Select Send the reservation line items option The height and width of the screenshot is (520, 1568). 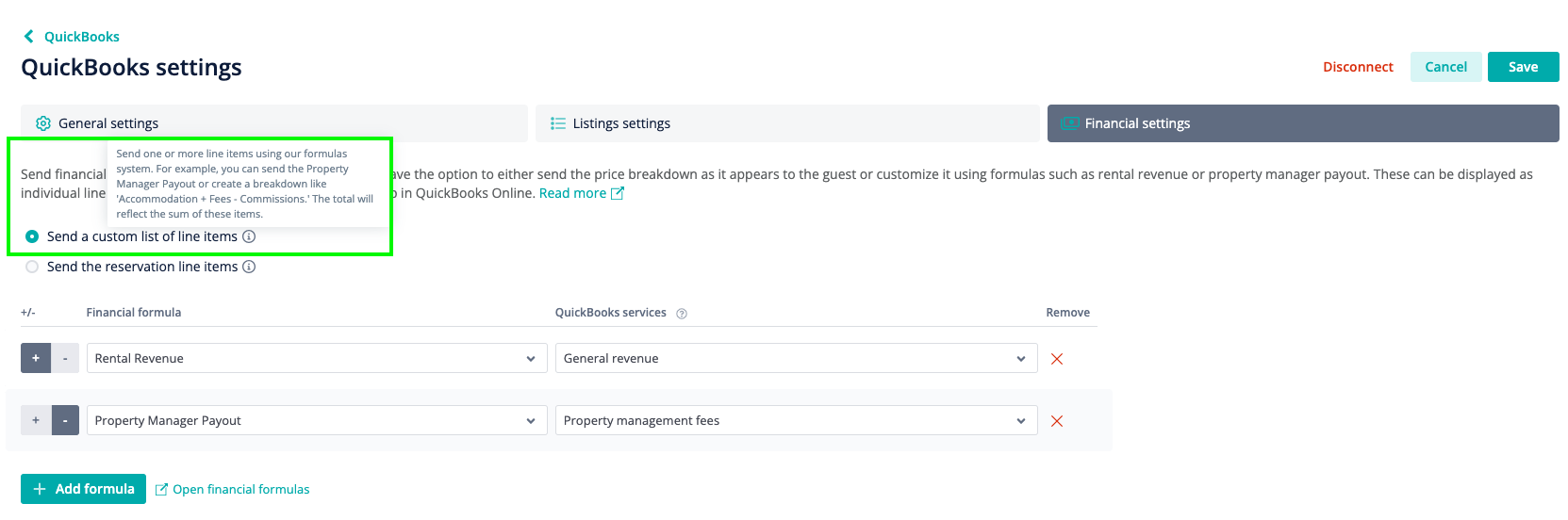coord(32,267)
